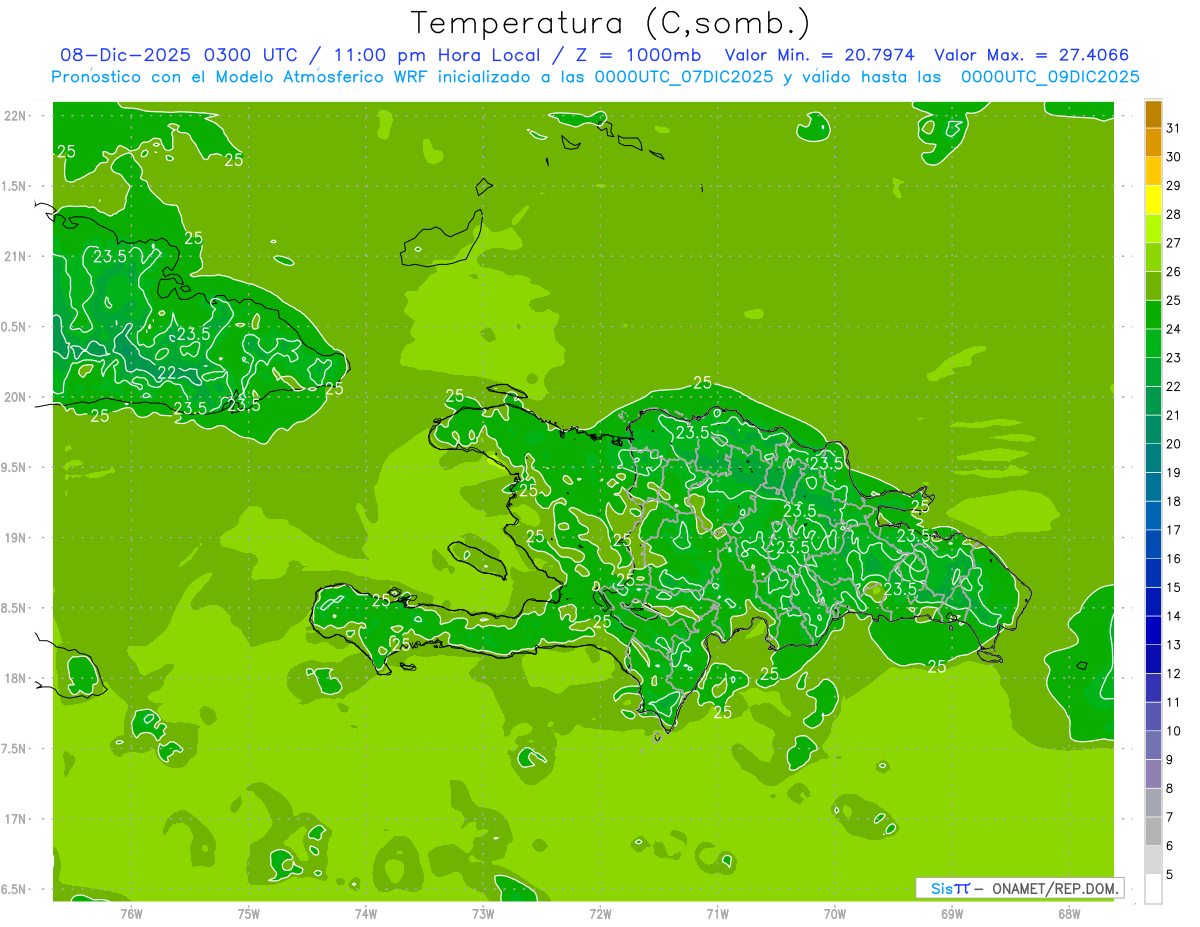
Task: Click the '19' value on the color scale
Action: [1174, 473]
